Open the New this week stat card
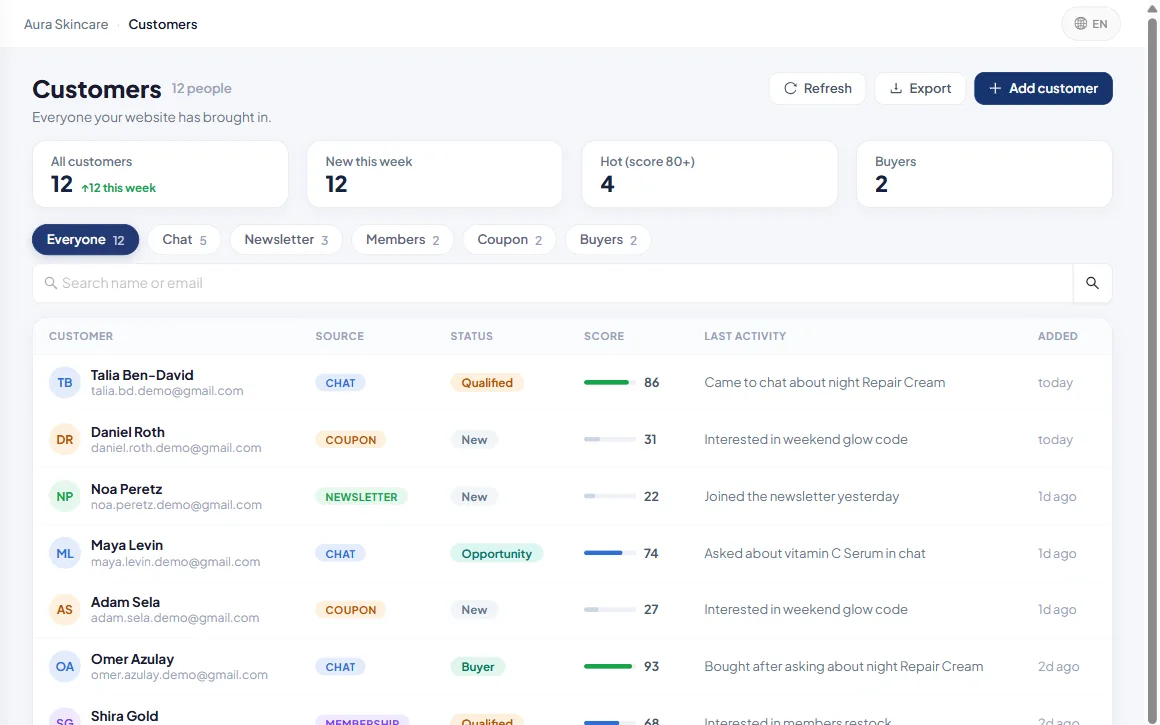This screenshot has width=1160, height=725. click(x=435, y=174)
